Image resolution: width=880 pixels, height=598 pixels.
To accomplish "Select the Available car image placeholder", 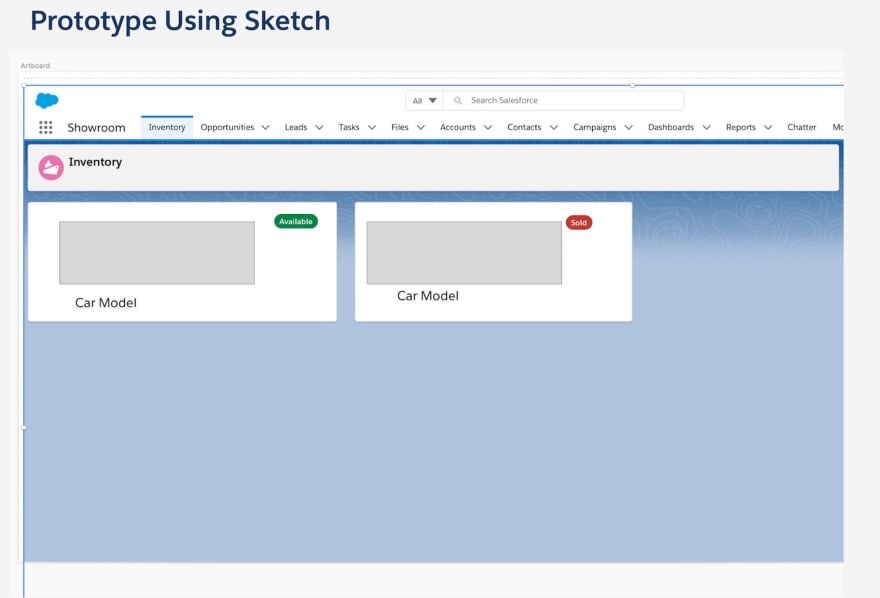I will tap(157, 252).
